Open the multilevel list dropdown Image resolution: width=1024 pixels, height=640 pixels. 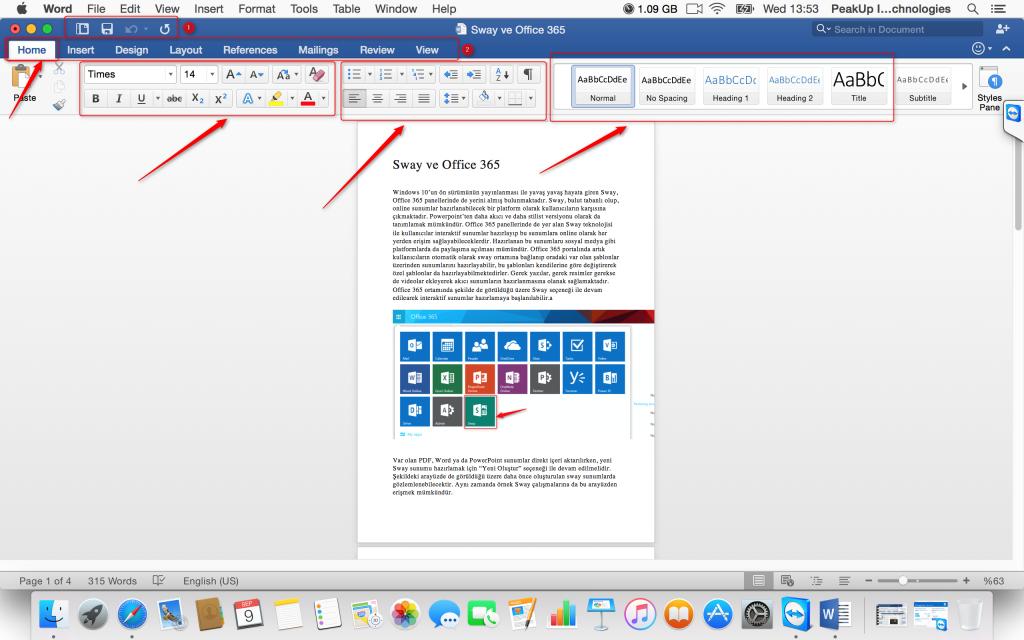[x=431, y=74]
